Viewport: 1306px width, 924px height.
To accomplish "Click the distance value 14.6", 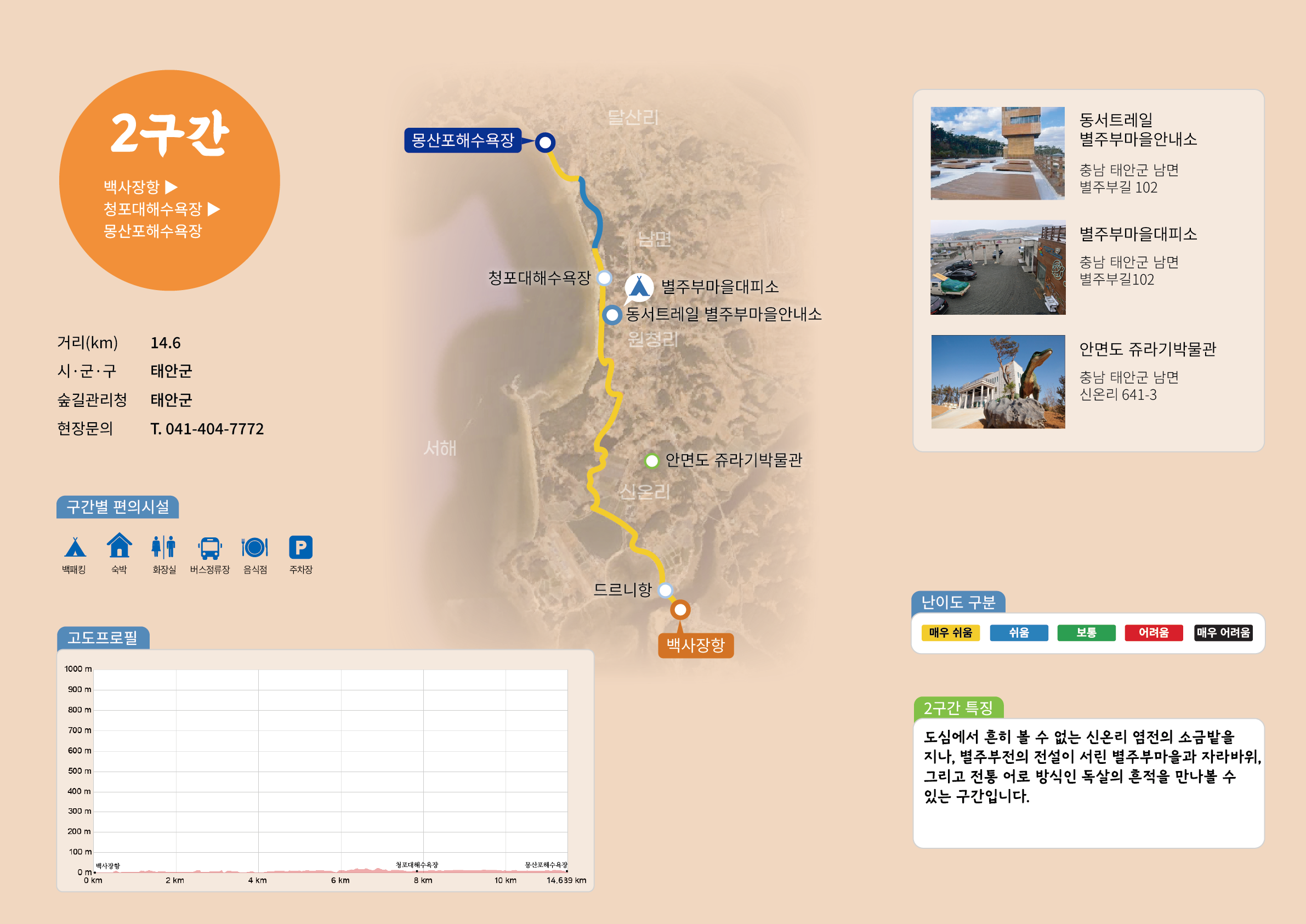I will [x=166, y=343].
